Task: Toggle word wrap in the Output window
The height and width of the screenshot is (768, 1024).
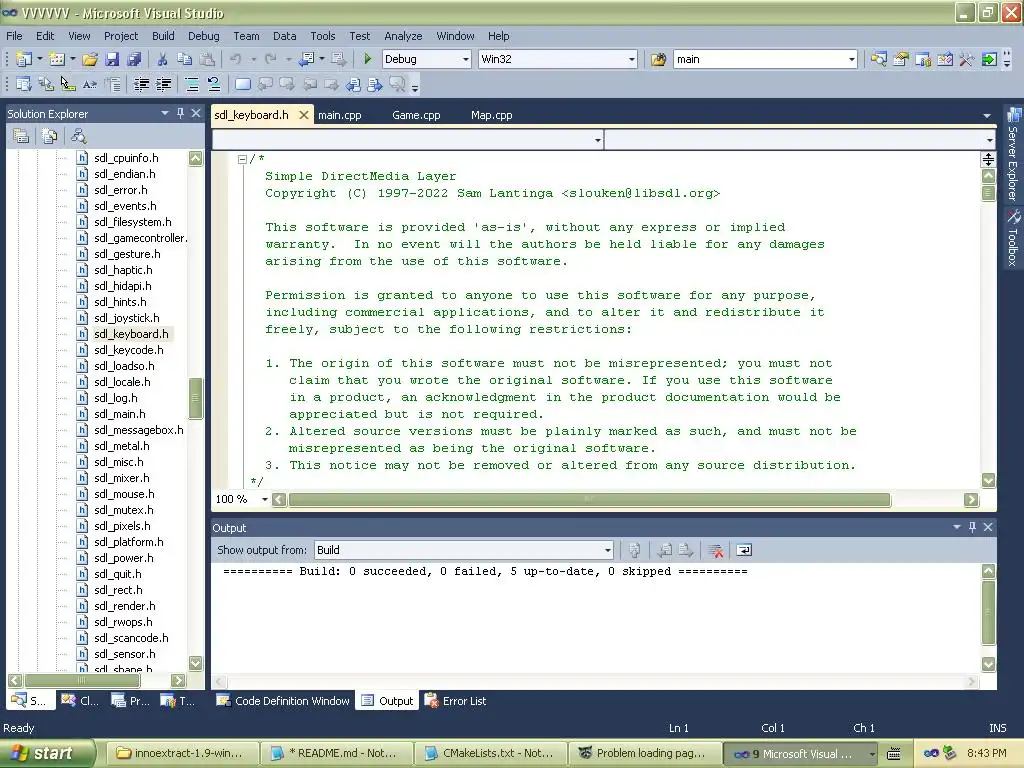Action: tap(744, 551)
